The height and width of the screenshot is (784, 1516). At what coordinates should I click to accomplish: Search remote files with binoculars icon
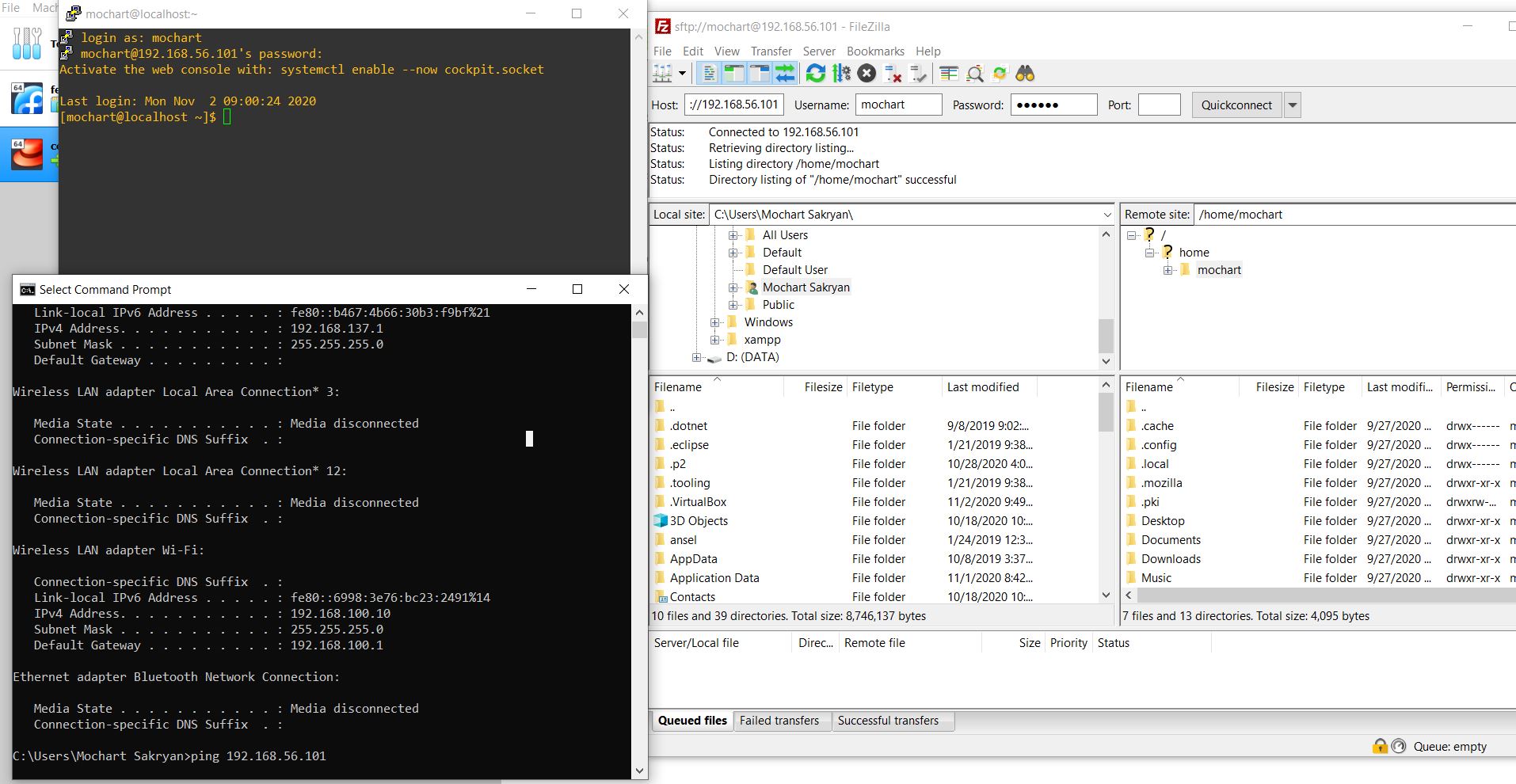[x=1026, y=74]
